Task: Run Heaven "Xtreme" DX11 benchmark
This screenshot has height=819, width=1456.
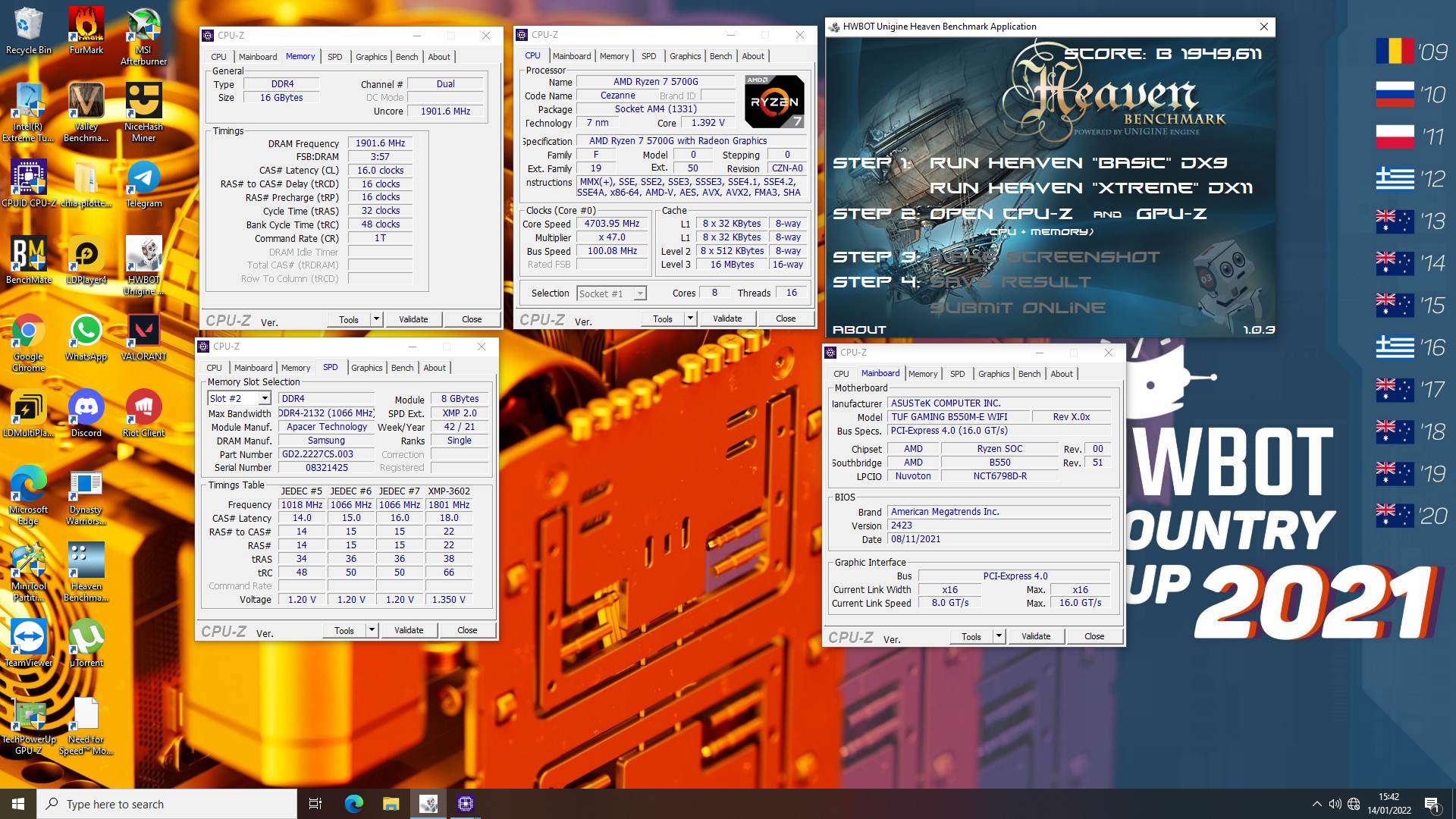Action: tap(1091, 188)
